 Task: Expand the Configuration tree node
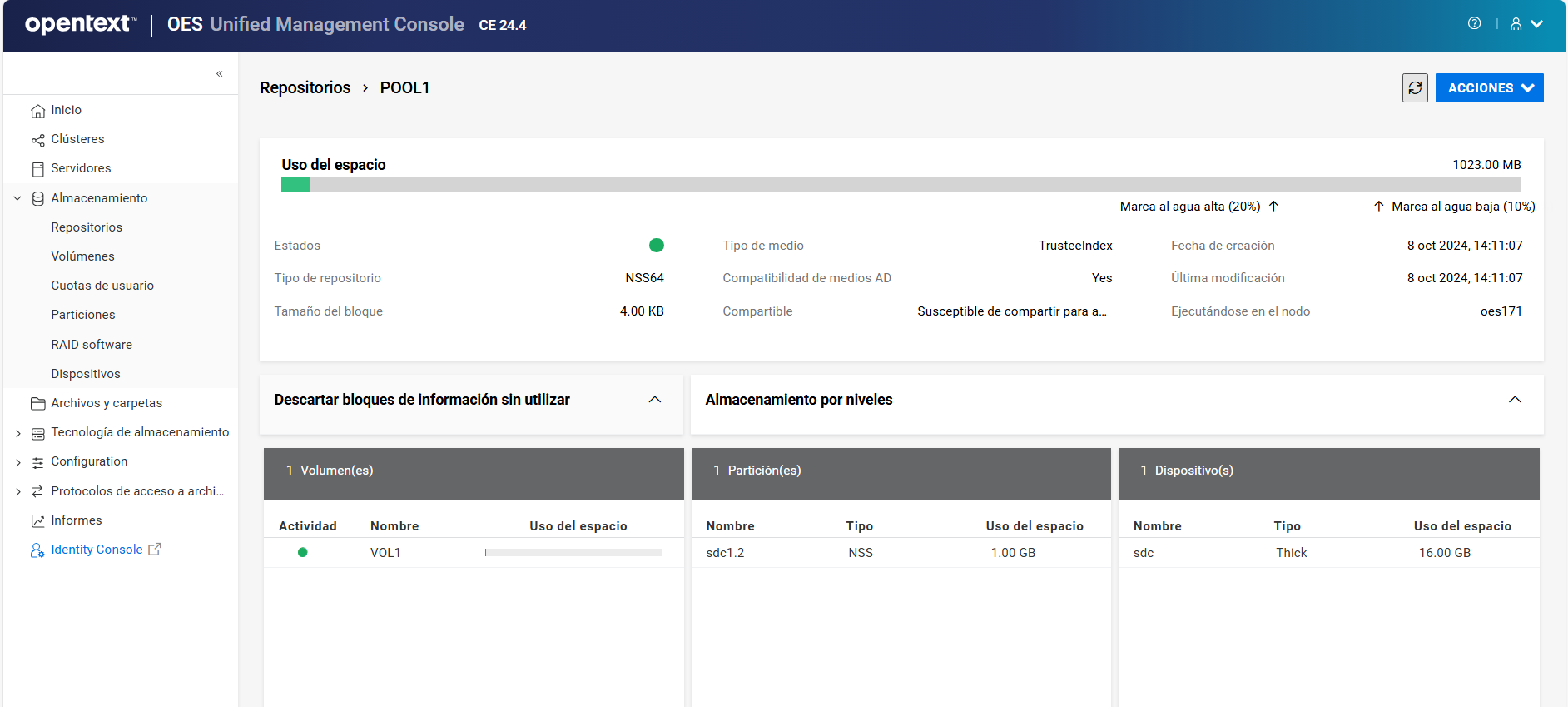pyautogui.click(x=17, y=462)
